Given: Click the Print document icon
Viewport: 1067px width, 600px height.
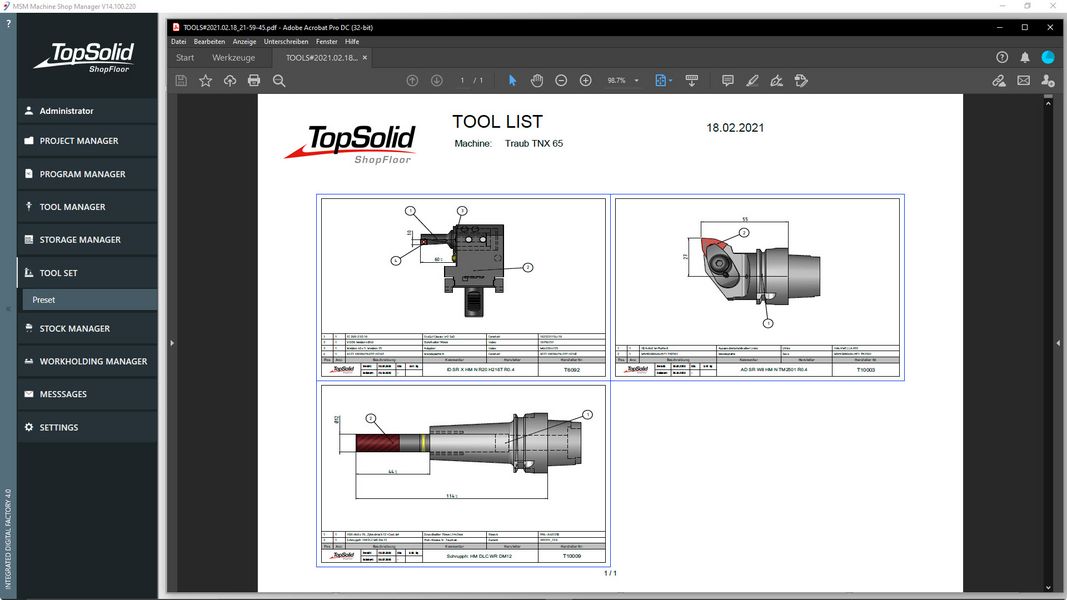Looking at the screenshot, I should tap(254, 80).
